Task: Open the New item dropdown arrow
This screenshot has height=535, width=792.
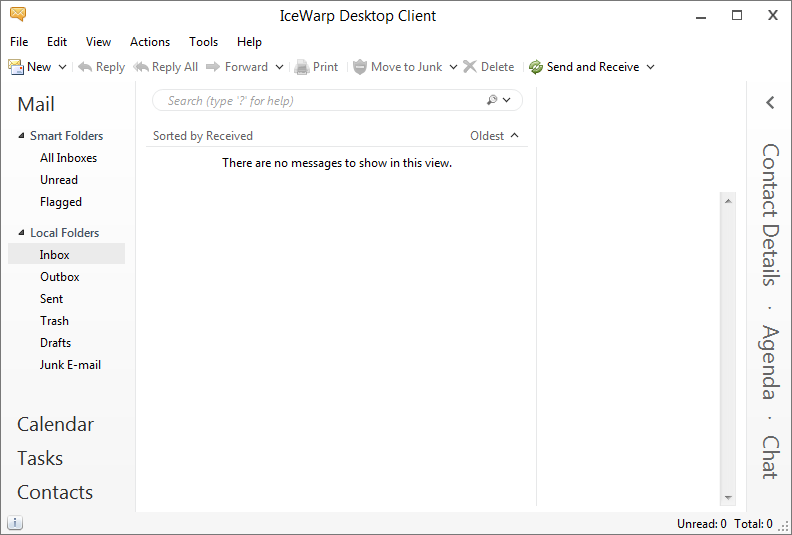Action: point(62,67)
